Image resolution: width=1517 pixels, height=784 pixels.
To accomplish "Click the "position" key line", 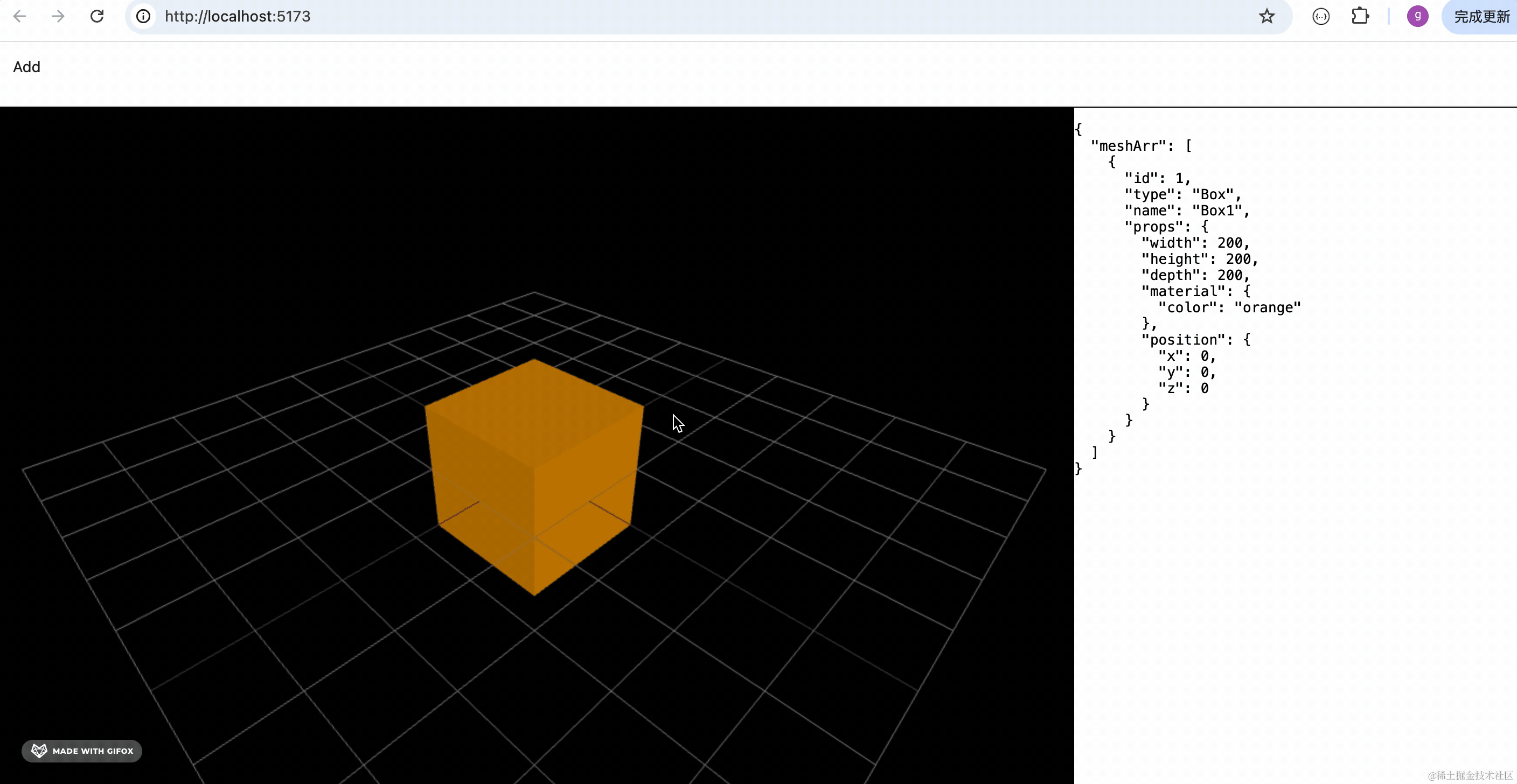I will pos(1196,340).
